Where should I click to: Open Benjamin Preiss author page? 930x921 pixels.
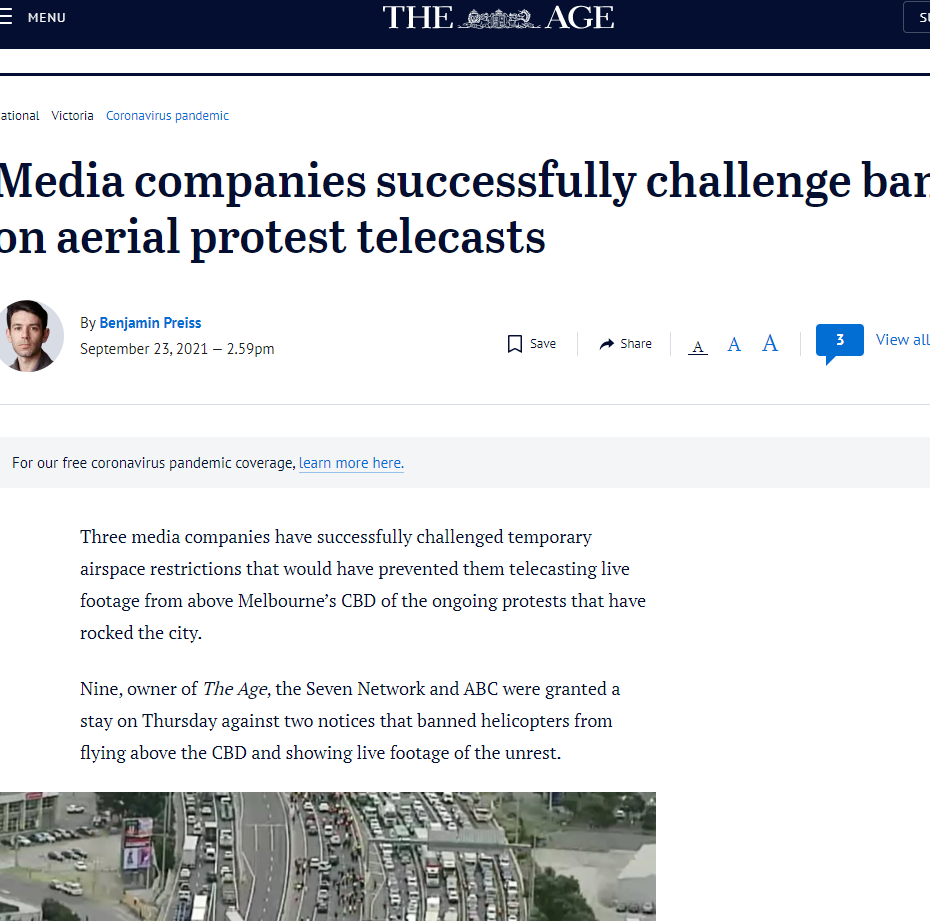click(x=150, y=323)
